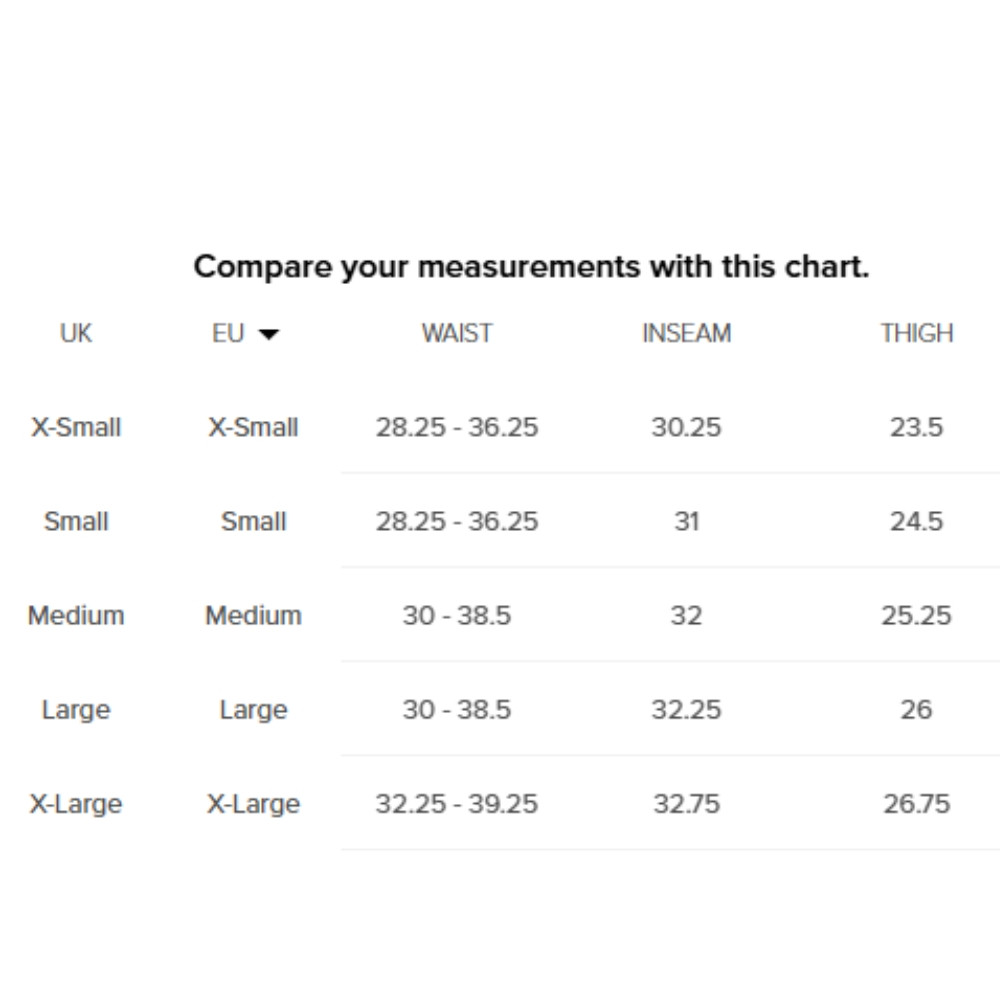The width and height of the screenshot is (1000, 1000).
Task: Click UK Medium size label
Action: point(76,615)
